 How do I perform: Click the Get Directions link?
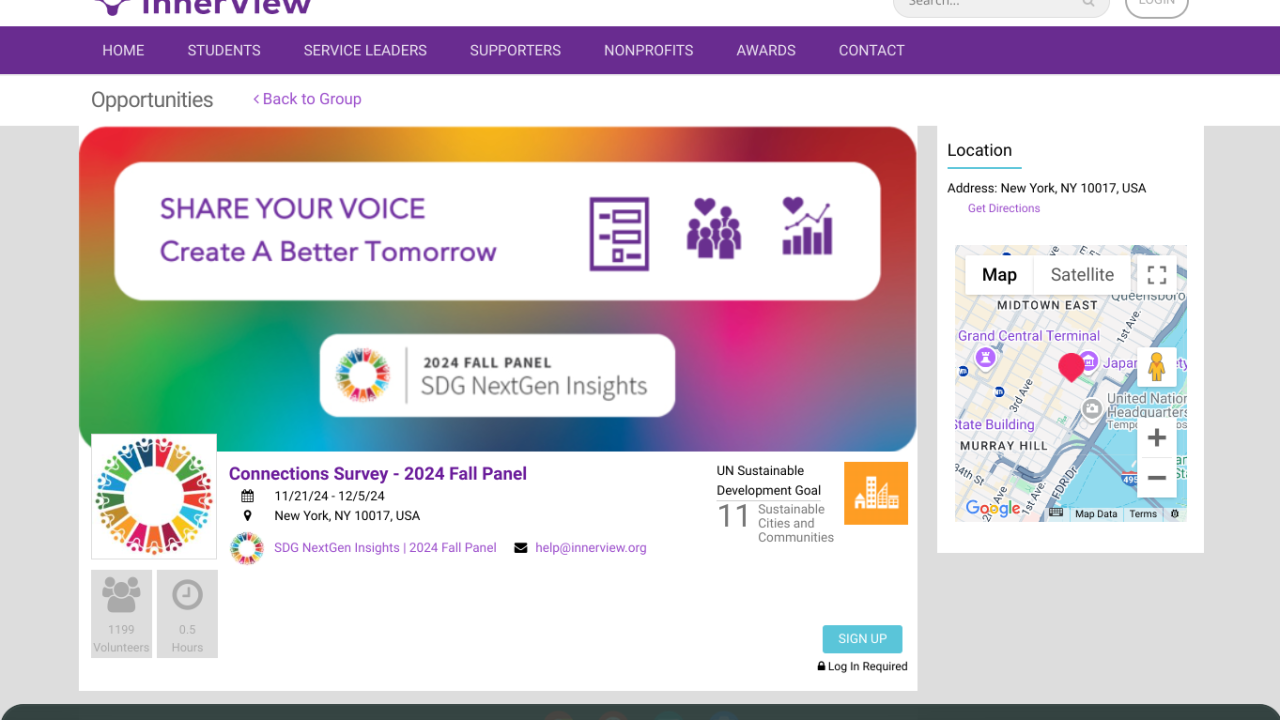coord(1004,208)
